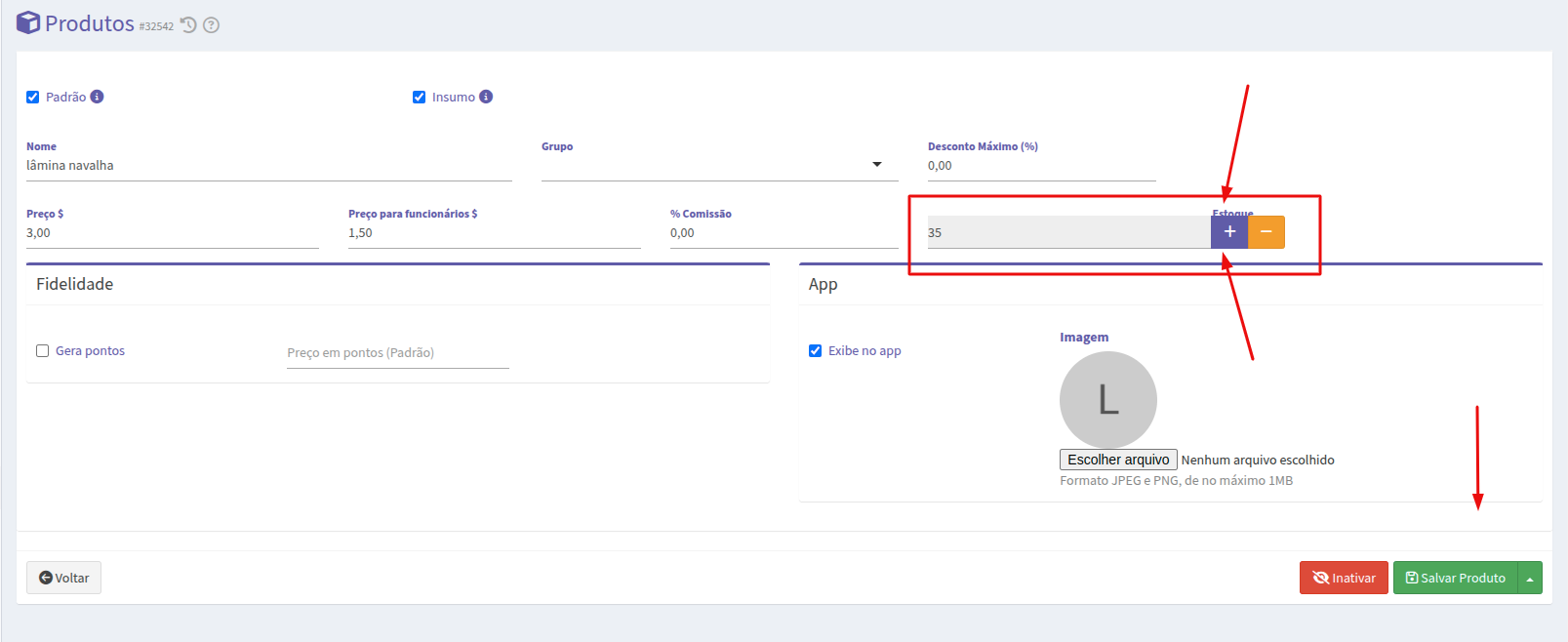
Task: Show the info icon next to Insumo
Action: point(486,97)
